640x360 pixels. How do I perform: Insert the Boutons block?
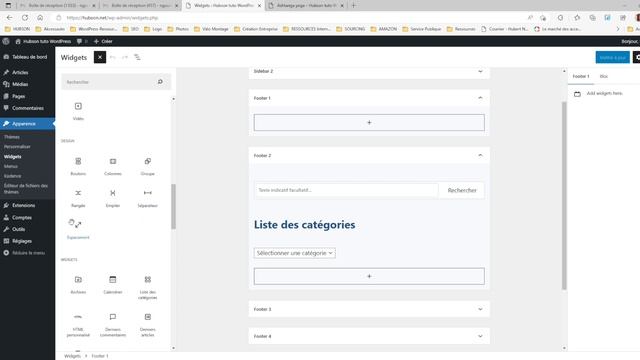click(78, 166)
